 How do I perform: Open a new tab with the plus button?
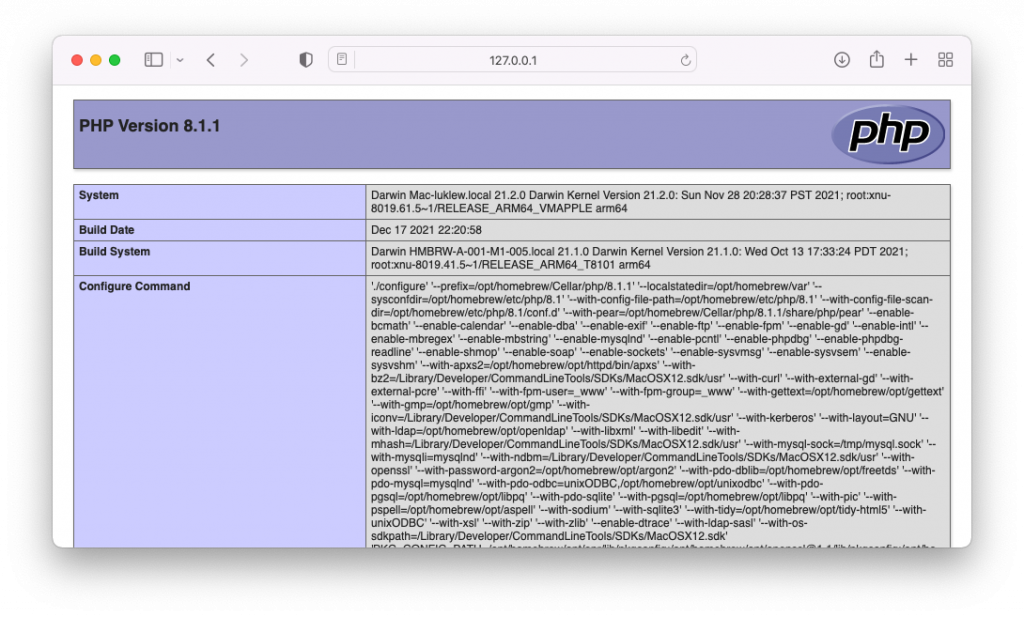coord(910,59)
